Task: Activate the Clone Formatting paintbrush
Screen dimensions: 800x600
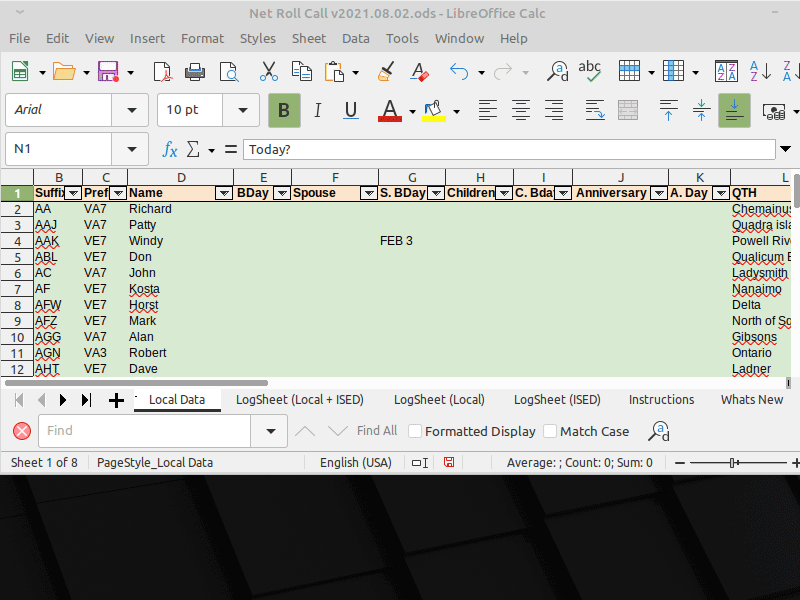Action: [386, 71]
